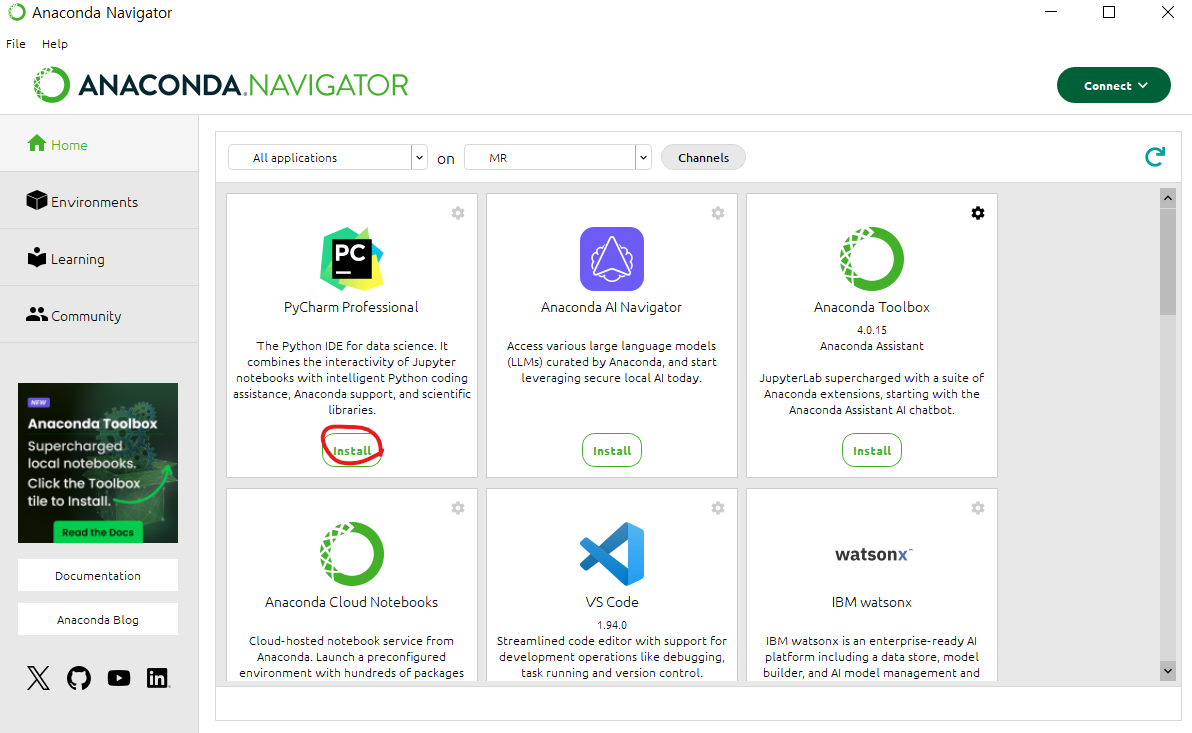Image resolution: width=1192 pixels, height=733 pixels.
Task: Open the File menu
Action: pyautogui.click(x=16, y=43)
